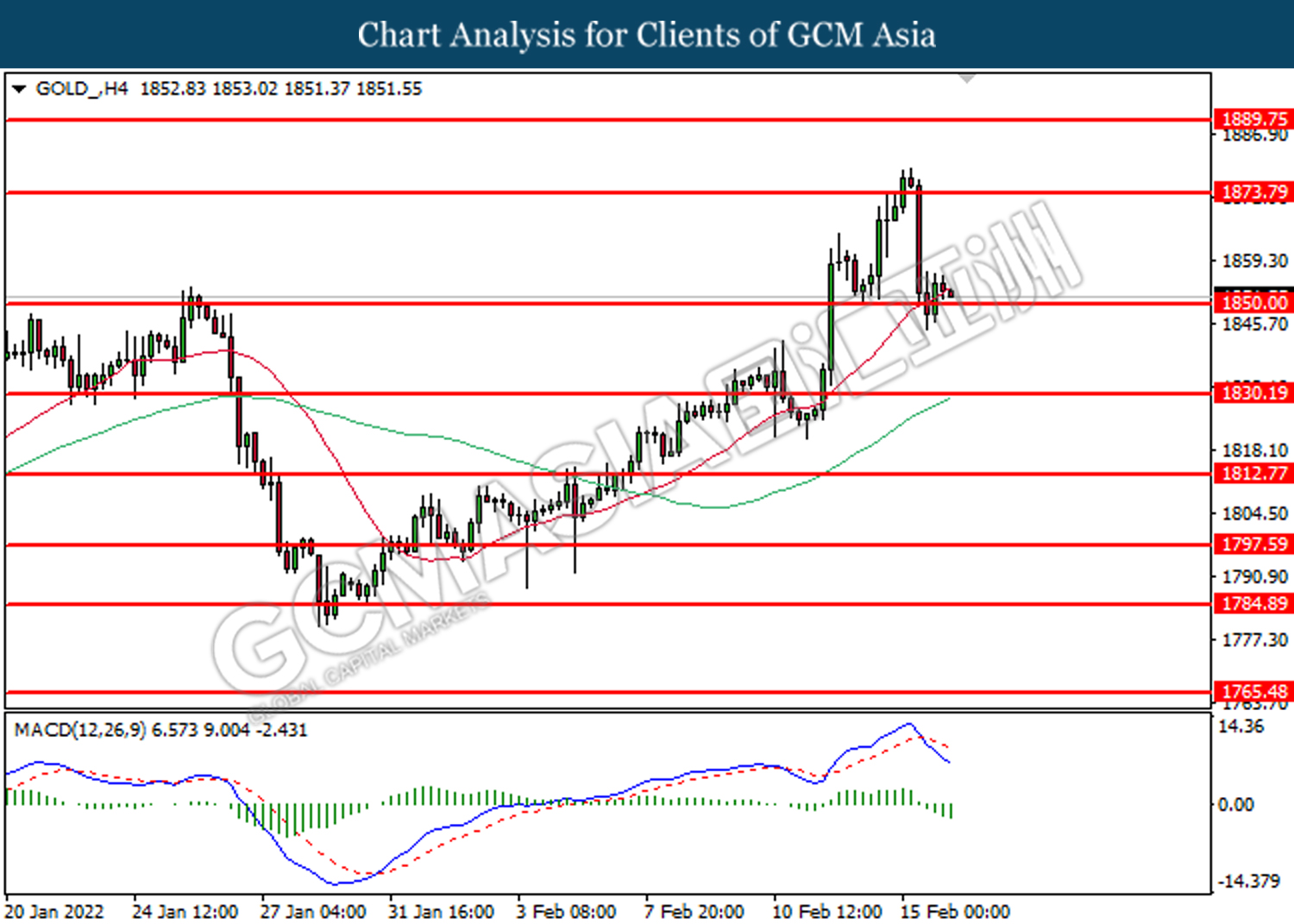Screen dimensions: 1294x924
Task: Expand the dropdown arrow beside GOLD_,H4
Action: coord(19,89)
